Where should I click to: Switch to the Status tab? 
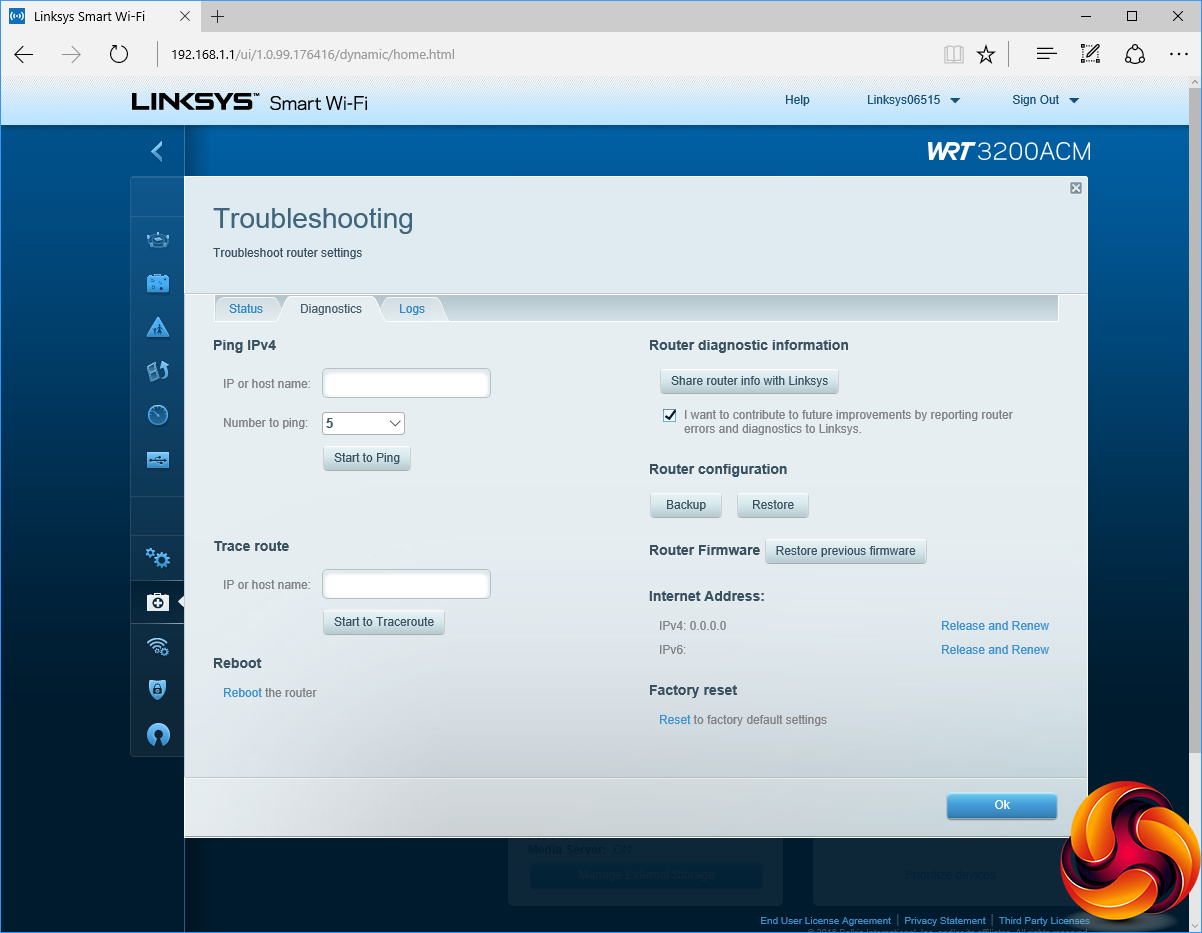click(246, 309)
